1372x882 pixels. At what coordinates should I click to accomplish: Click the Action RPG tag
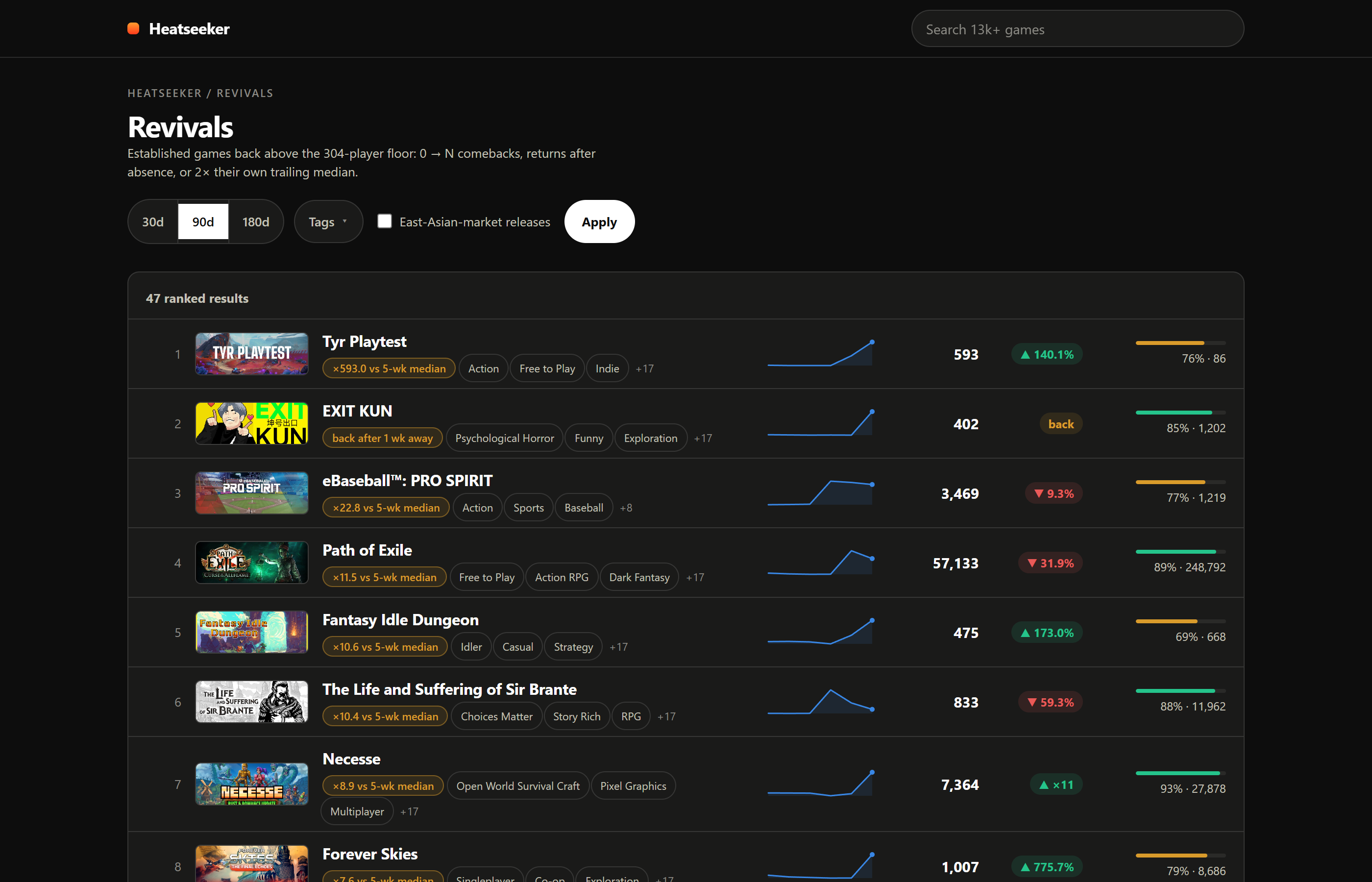(x=561, y=577)
